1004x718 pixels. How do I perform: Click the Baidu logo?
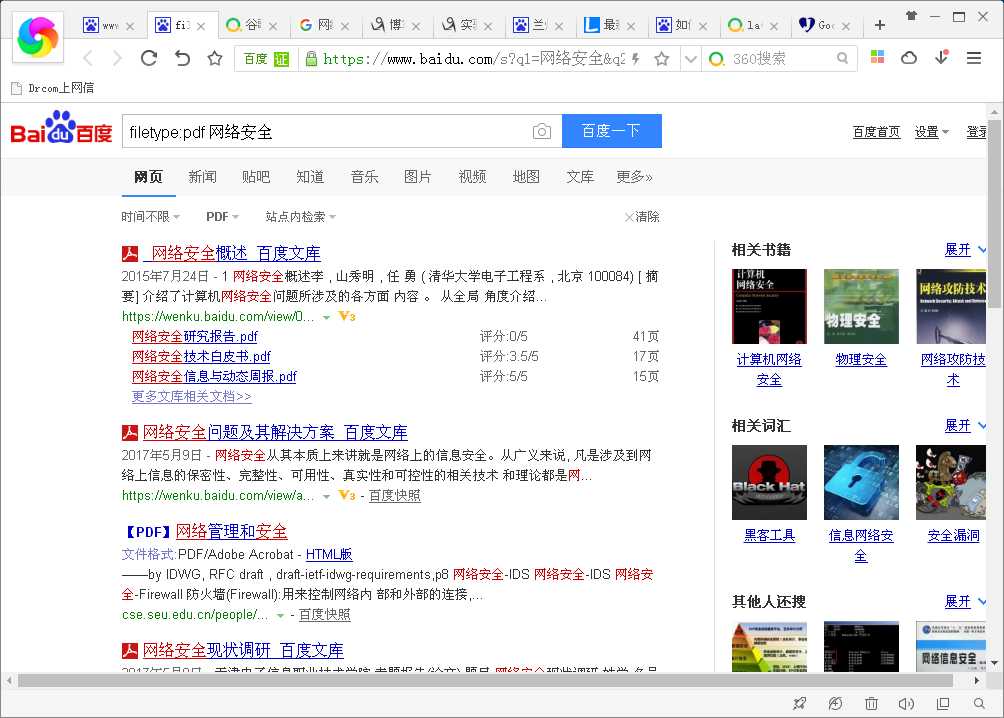click(x=61, y=127)
